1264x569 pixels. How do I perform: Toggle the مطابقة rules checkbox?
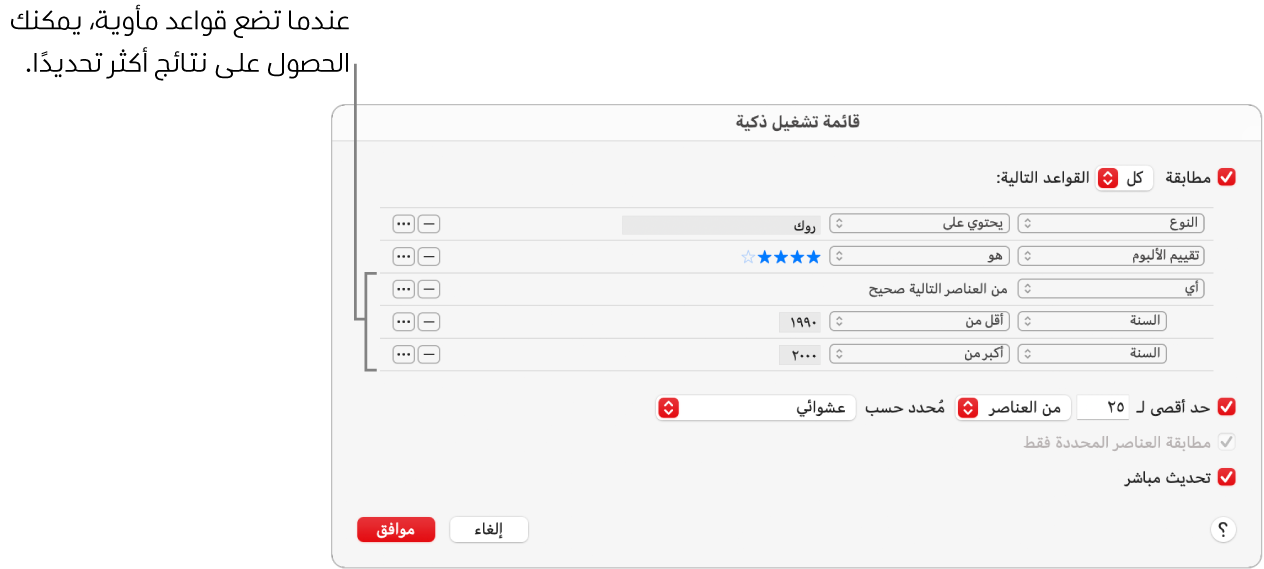1227,178
